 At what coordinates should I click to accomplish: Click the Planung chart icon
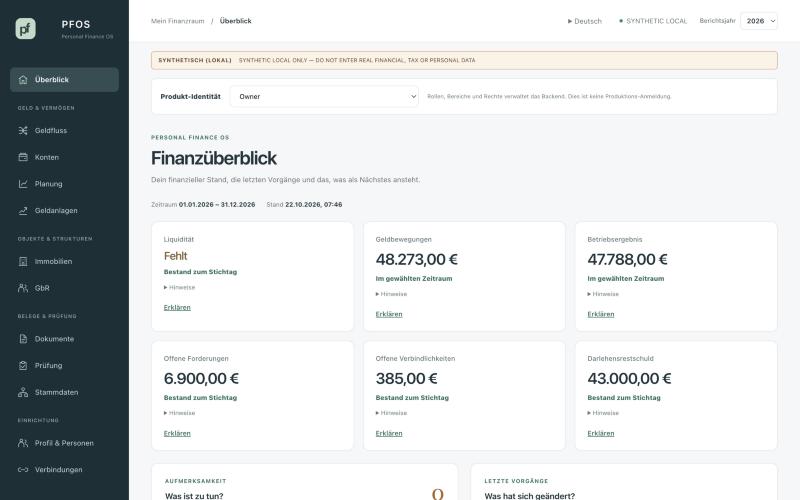[23, 184]
